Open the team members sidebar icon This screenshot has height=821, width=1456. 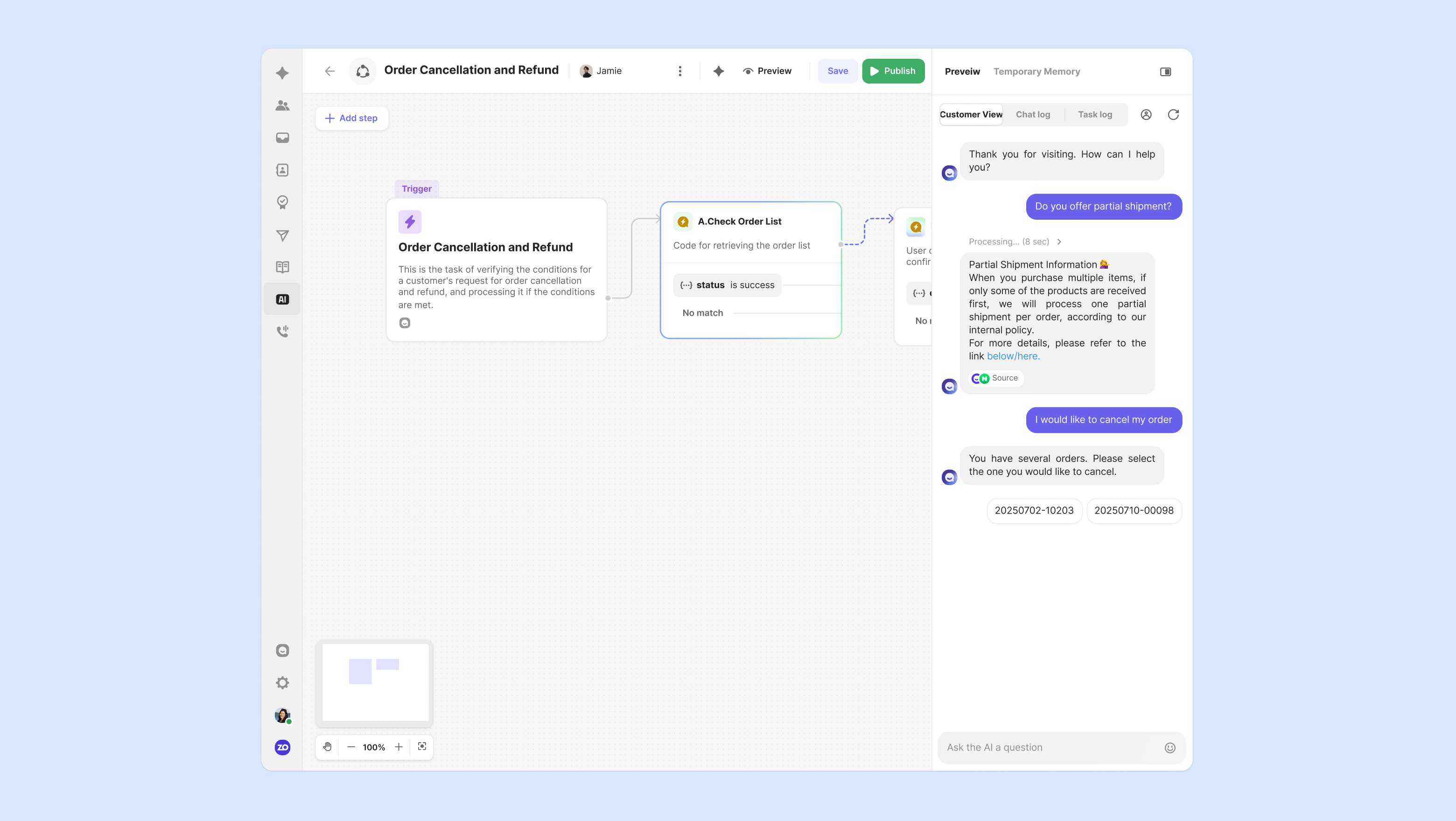[282, 106]
